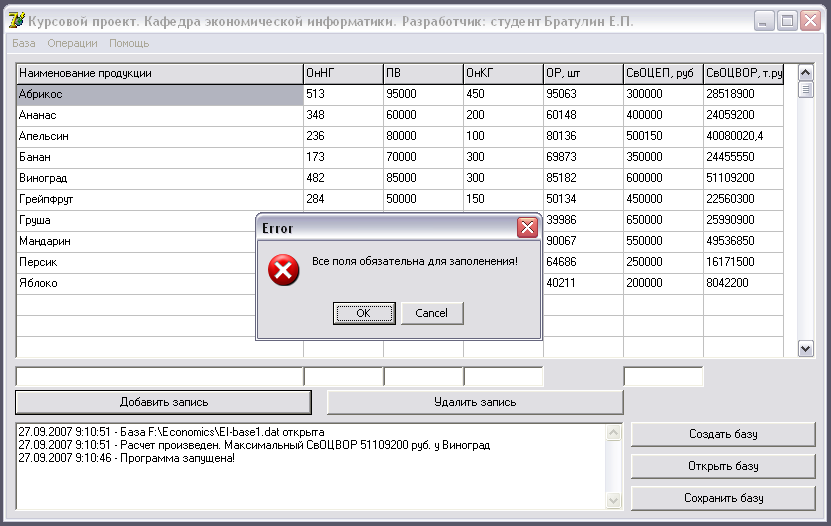This screenshot has height=526, width=831.
Task: Click the ОнКГ column header
Action: pyautogui.click(x=503, y=74)
